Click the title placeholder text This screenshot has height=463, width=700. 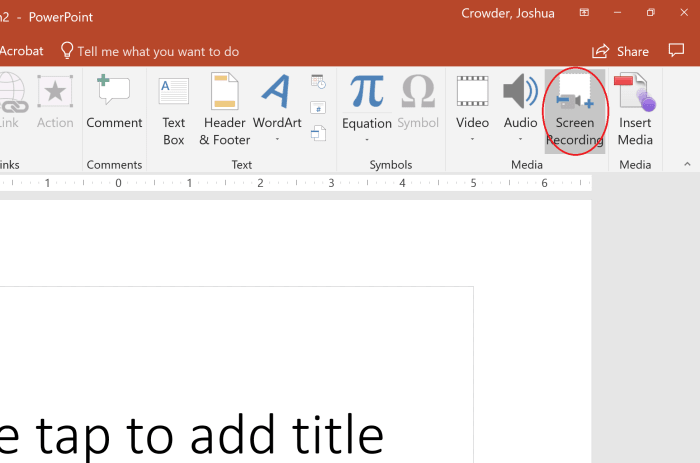pos(192,435)
